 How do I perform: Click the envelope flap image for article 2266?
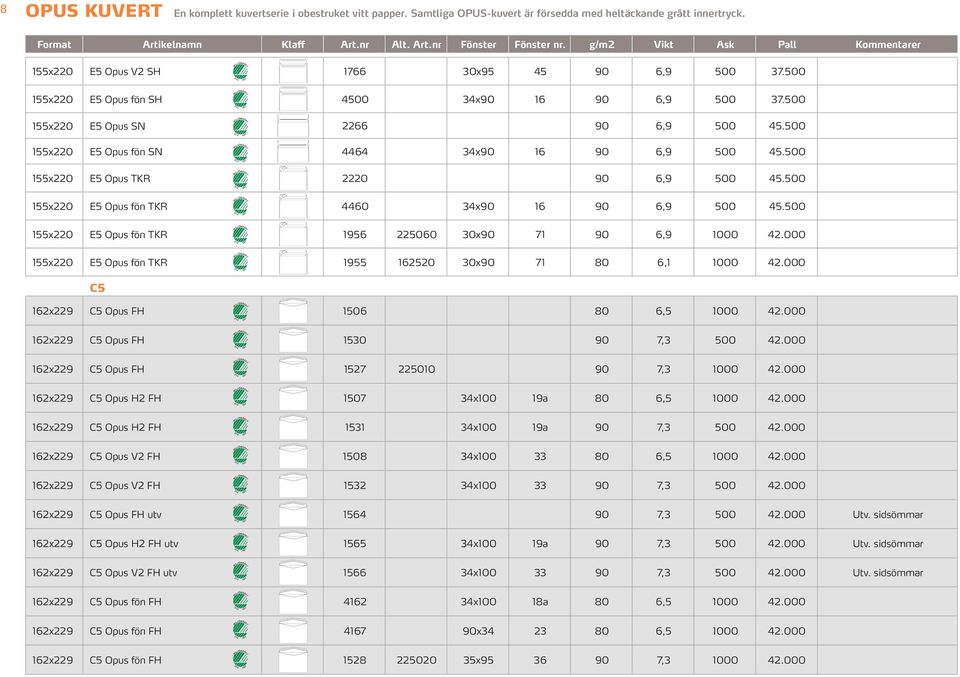click(293, 126)
